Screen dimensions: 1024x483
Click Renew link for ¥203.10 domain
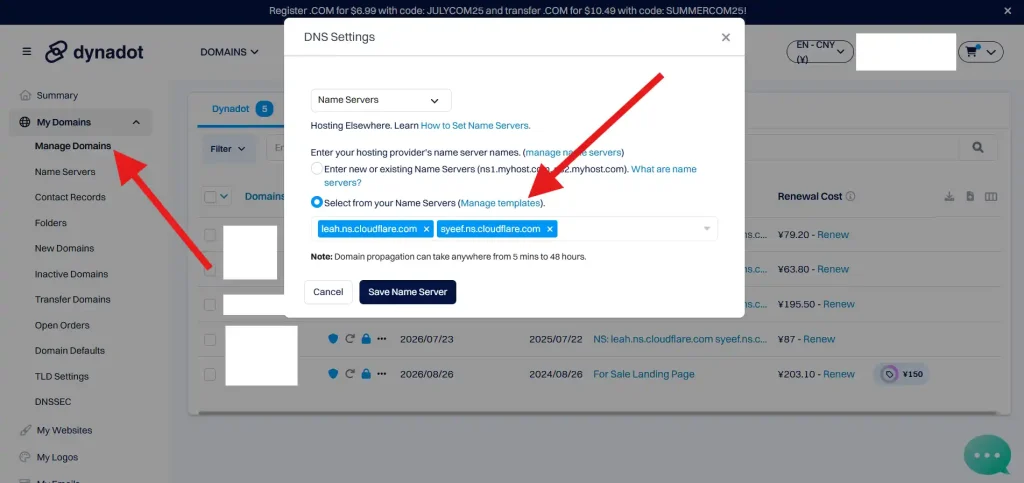[839, 374]
